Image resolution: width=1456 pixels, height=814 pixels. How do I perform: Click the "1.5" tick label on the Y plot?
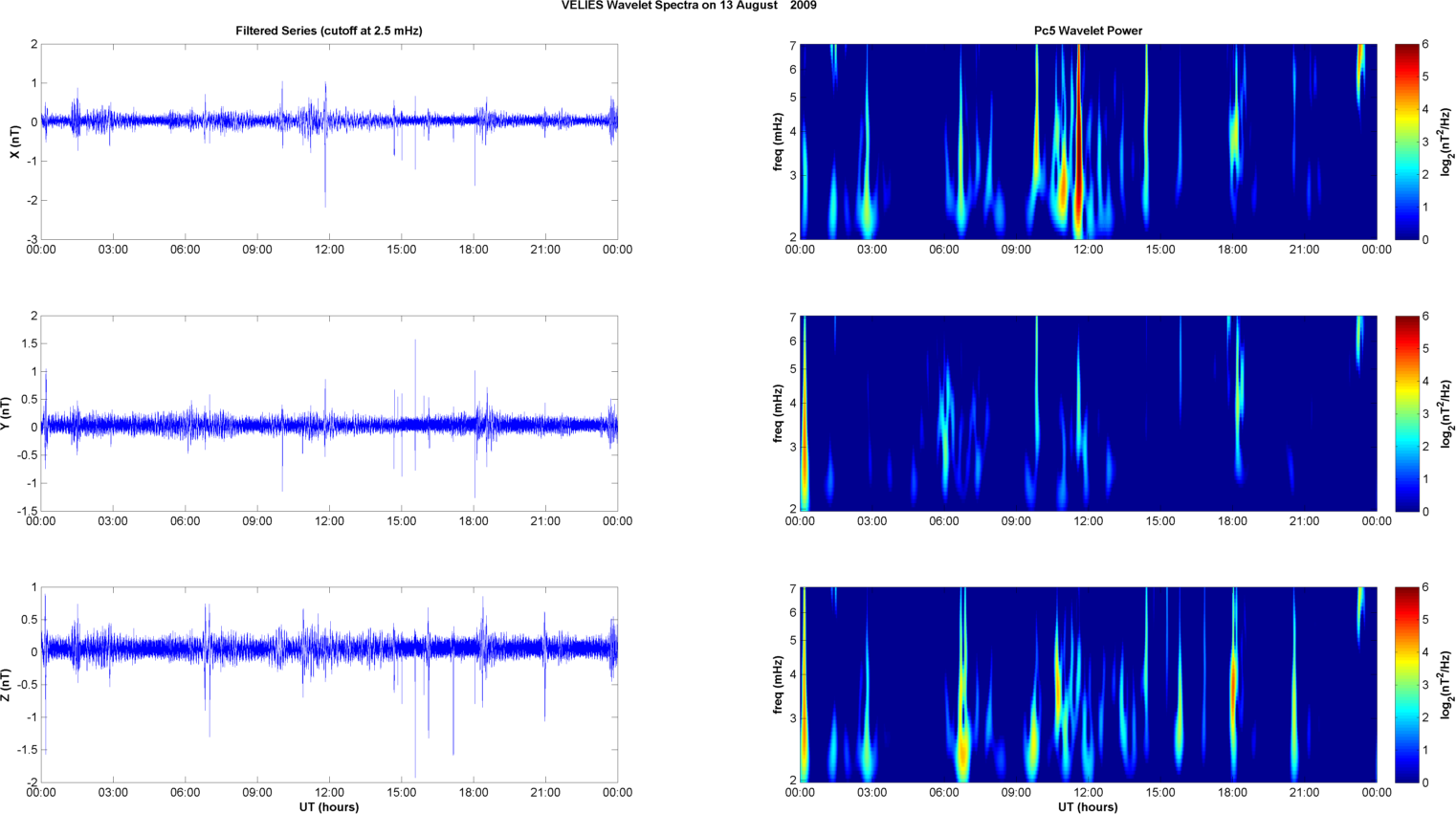(x=30, y=343)
